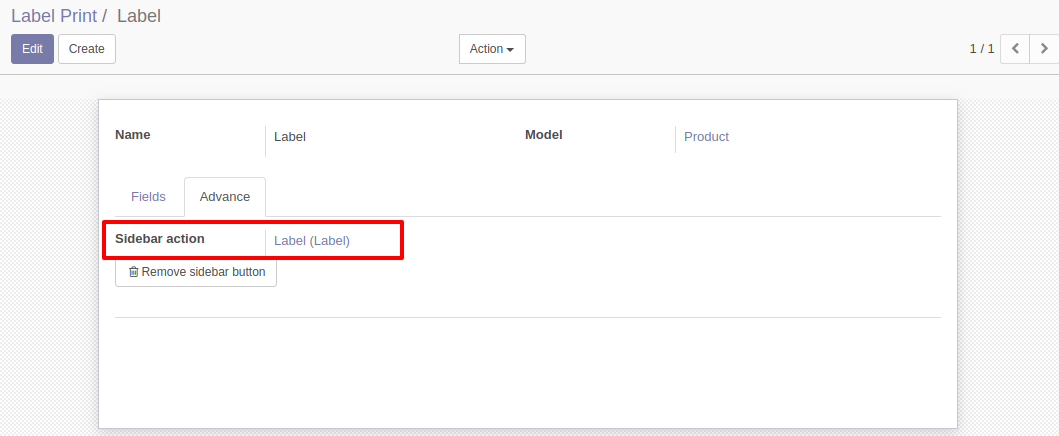This screenshot has height=436, width=1059.
Task: Click the 1 / 1 pager counter
Action: 981,49
